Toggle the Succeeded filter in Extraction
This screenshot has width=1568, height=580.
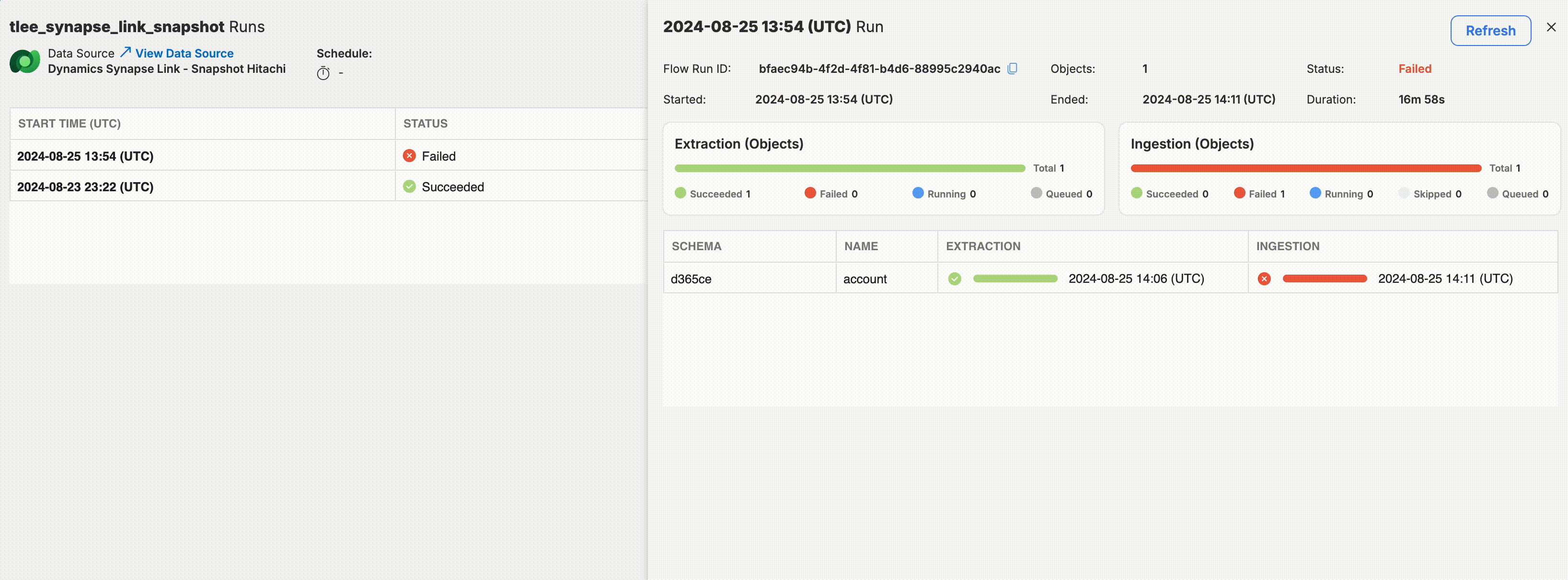[x=713, y=193]
